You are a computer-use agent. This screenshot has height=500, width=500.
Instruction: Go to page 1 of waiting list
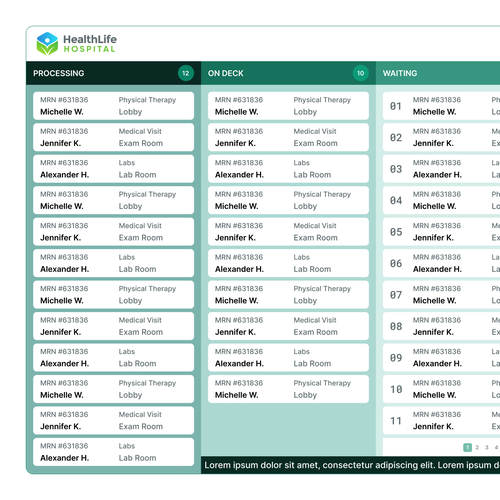(x=468, y=447)
